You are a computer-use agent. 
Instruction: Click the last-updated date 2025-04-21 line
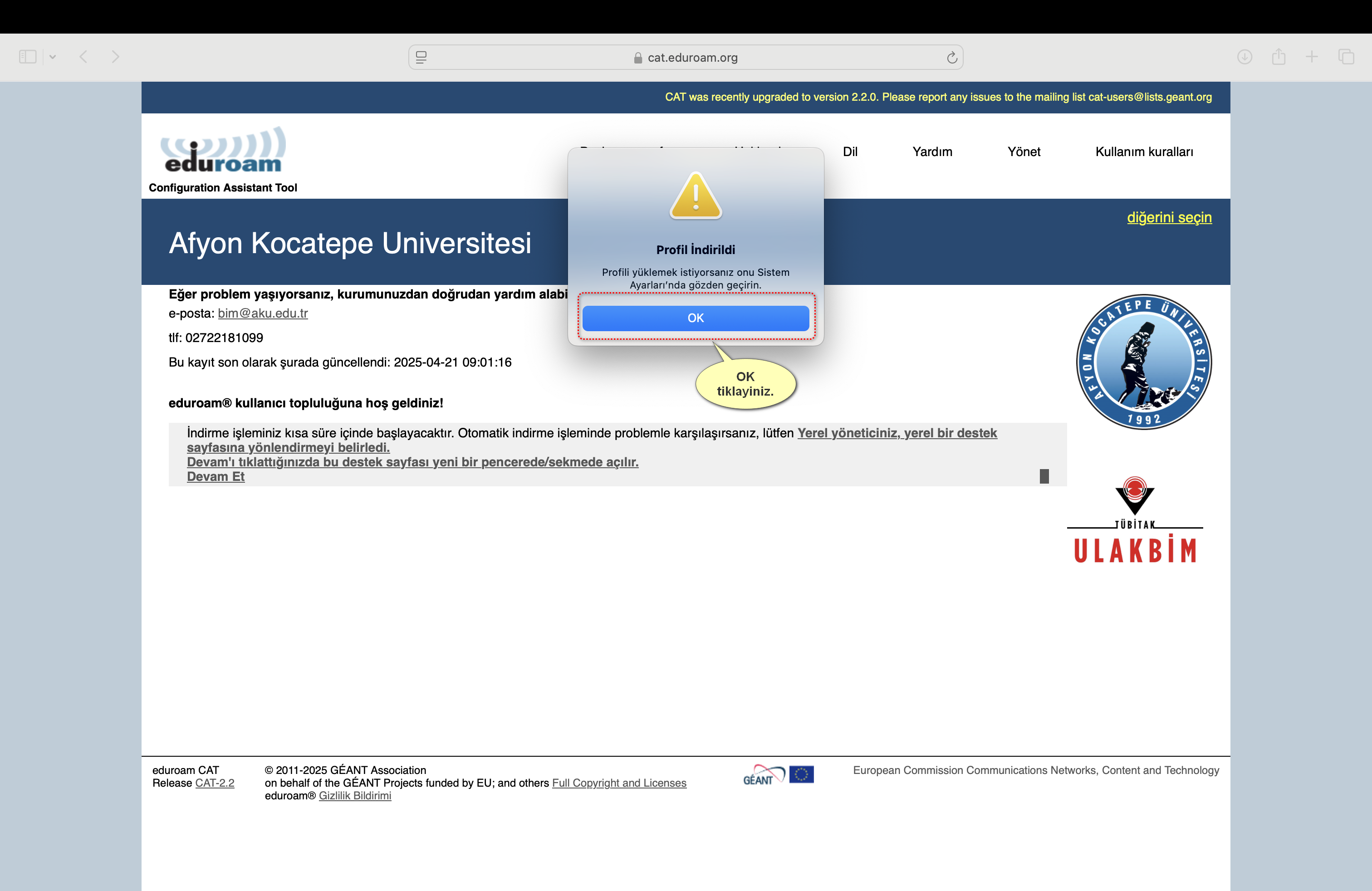click(x=340, y=362)
